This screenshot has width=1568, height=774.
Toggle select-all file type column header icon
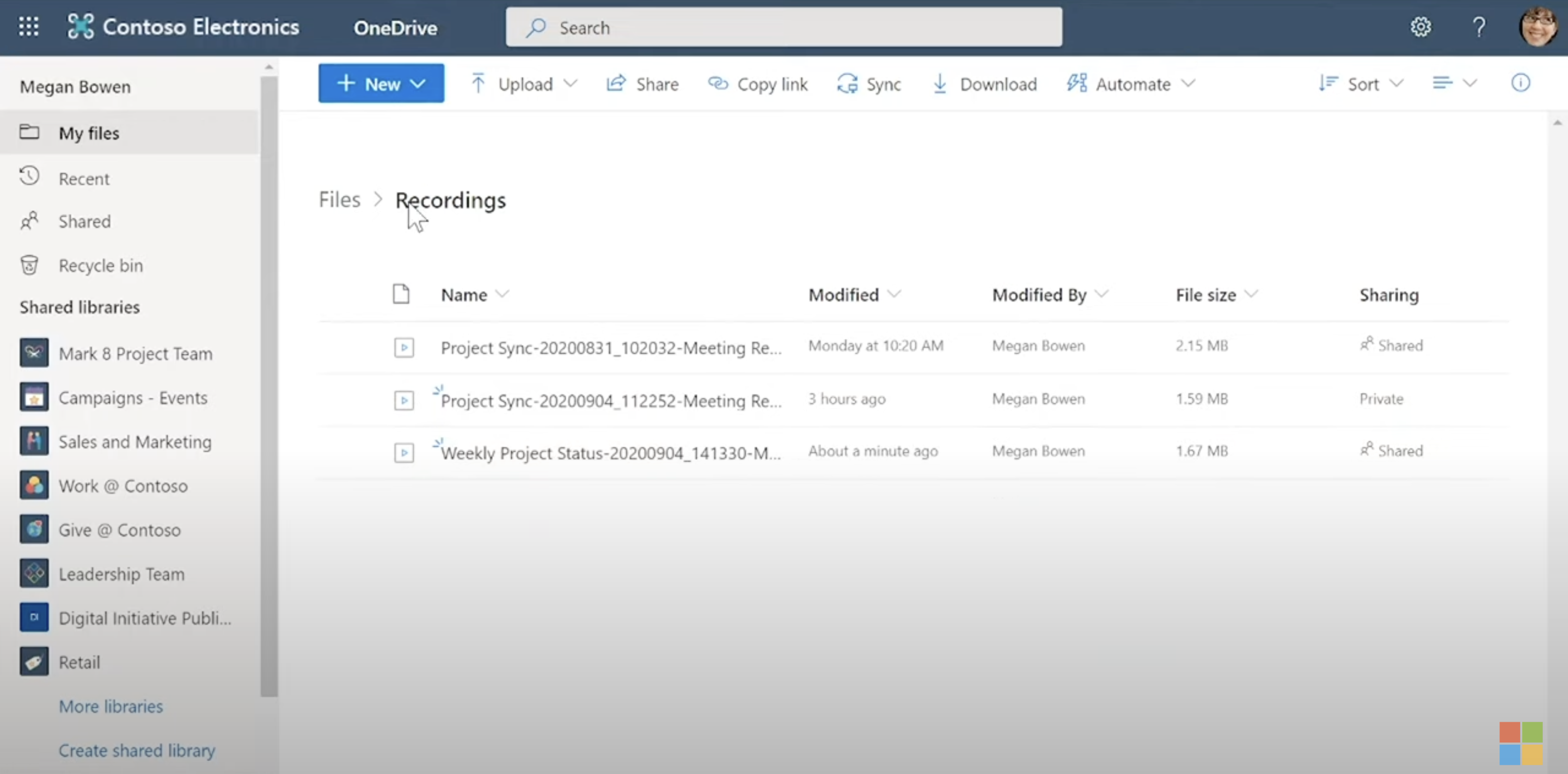click(x=401, y=294)
